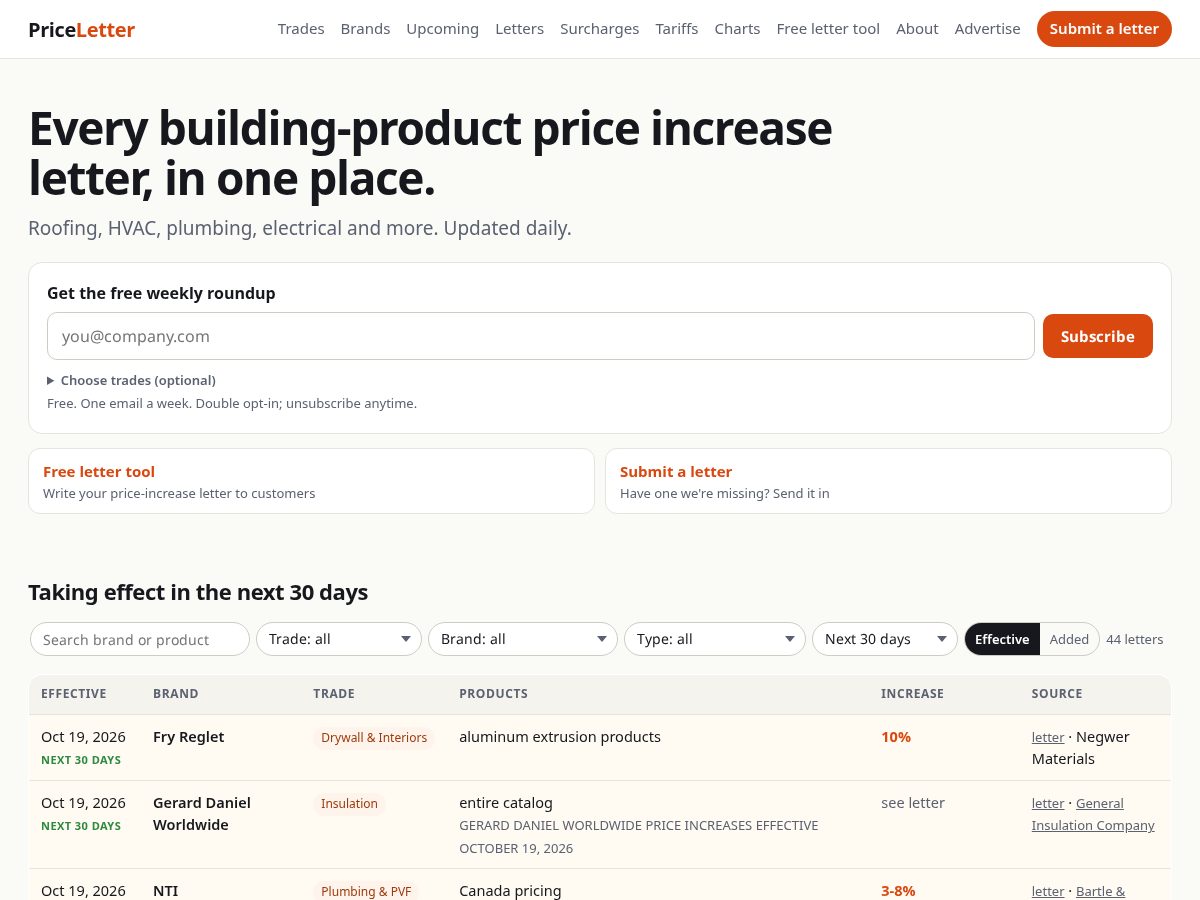The height and width of the screenshot is (900, 1200).
Task: Open the PriceLetter home logo
Action: [x=81, y=29]
